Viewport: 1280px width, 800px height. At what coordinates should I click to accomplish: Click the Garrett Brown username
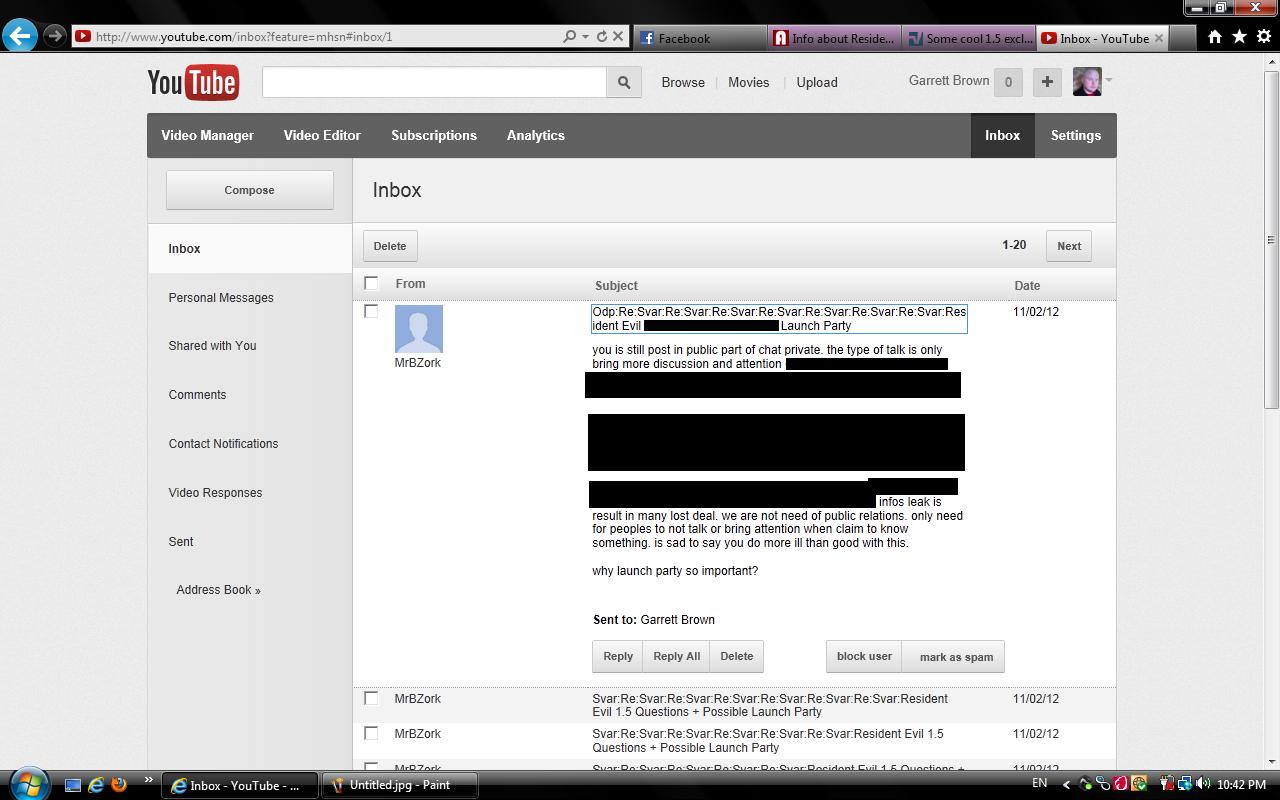pyautogui.click(x=949, y=81)
